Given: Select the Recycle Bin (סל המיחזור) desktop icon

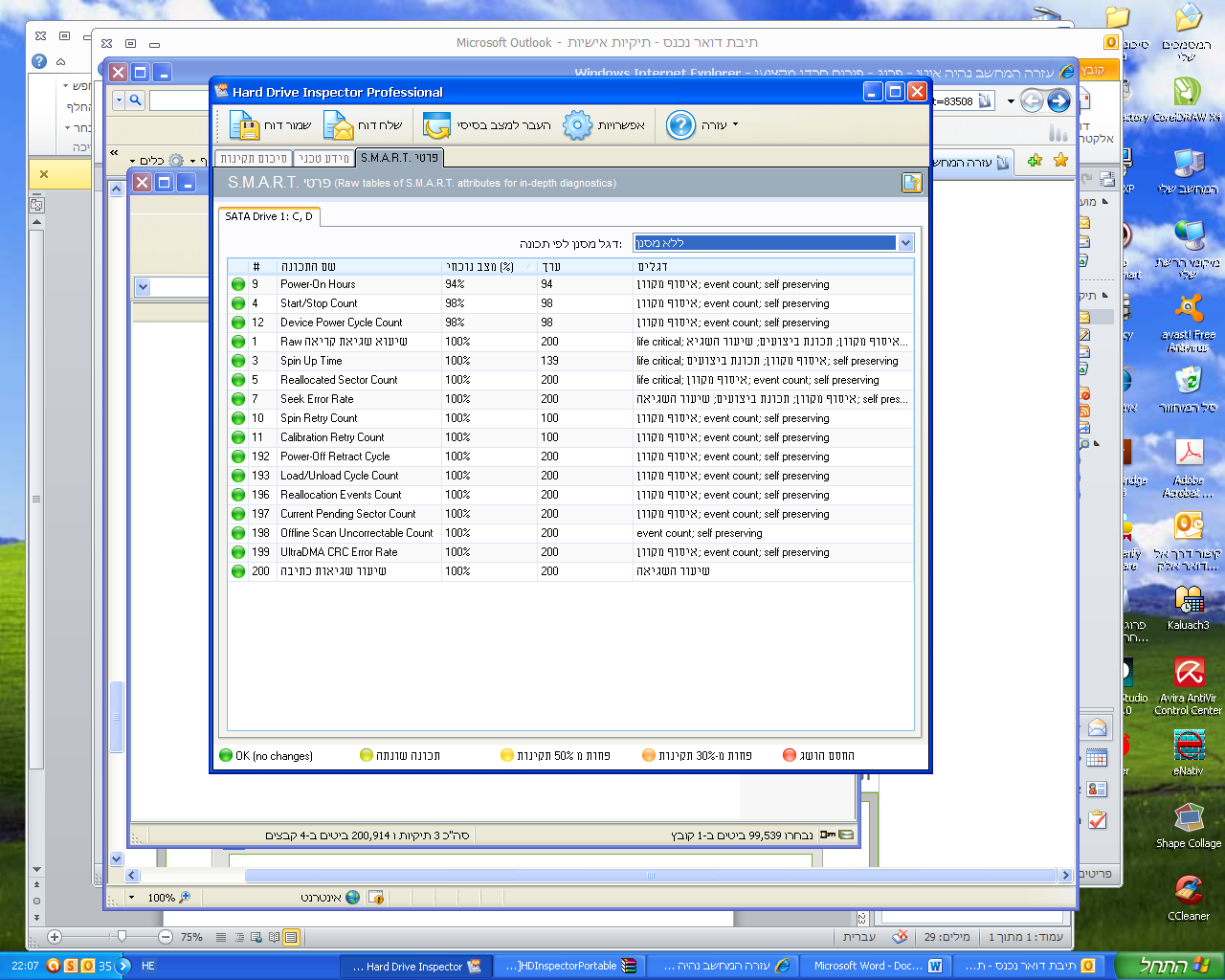Looking at the screenshot, I should 1188,390.
